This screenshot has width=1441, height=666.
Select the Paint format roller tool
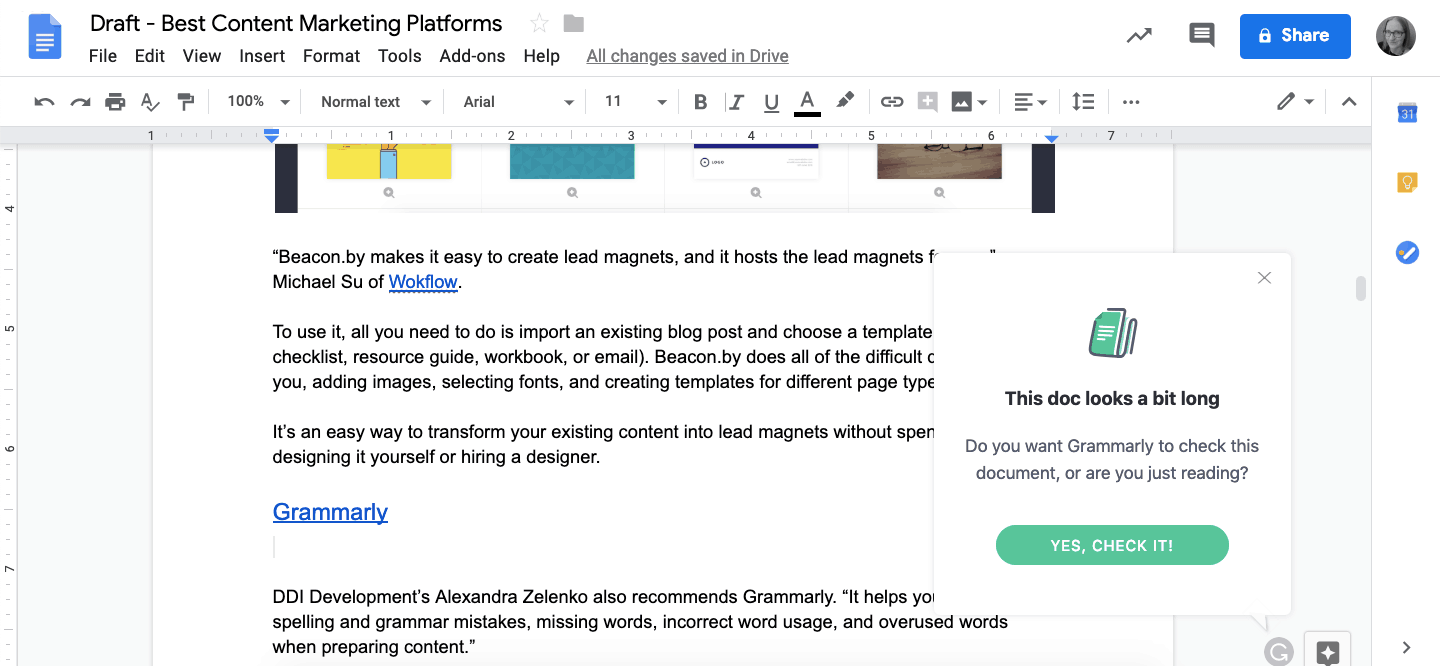185,102
